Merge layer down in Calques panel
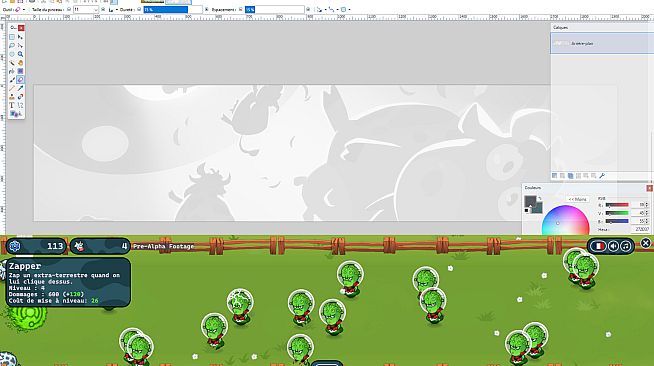This screenshot has height=366, width=654. [x=578, y=175]
